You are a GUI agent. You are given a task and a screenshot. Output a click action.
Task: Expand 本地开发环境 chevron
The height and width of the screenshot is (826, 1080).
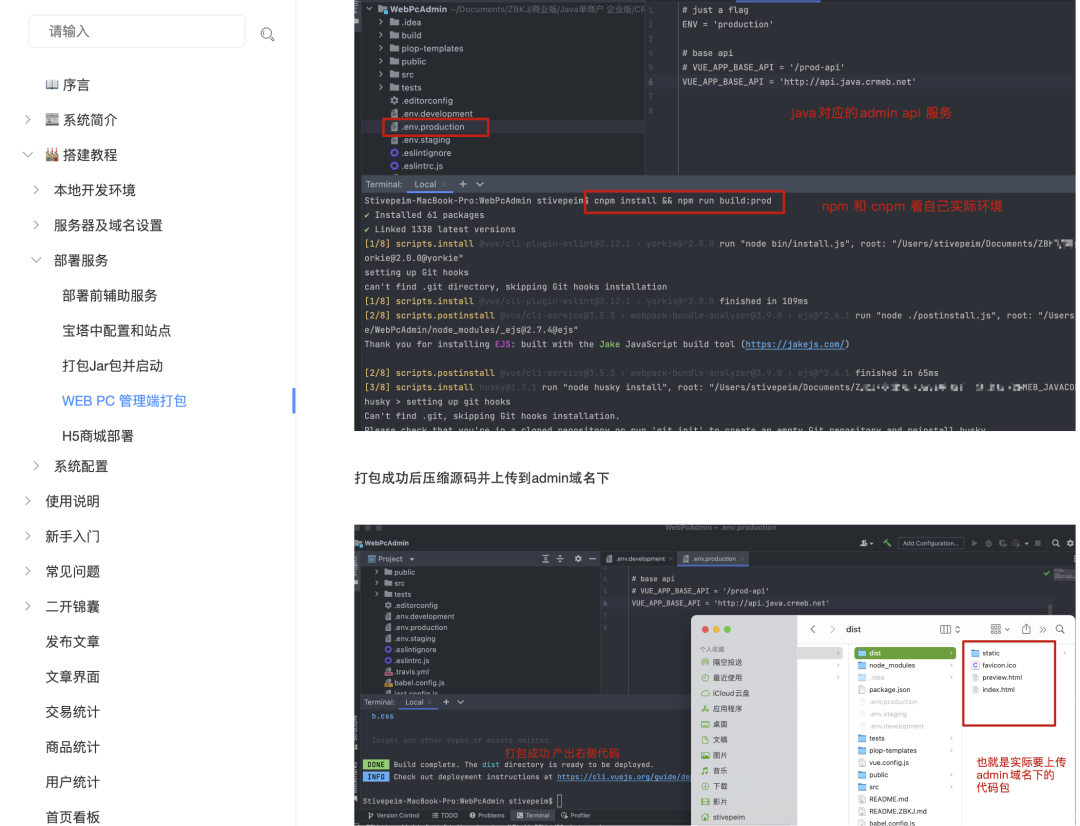36,189
